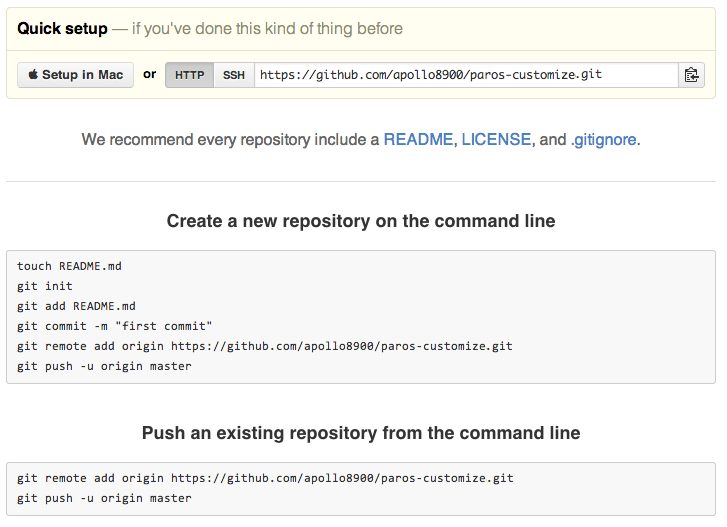Open the LICENSE link
Screen dimensions: 727x527
(496, 140)
